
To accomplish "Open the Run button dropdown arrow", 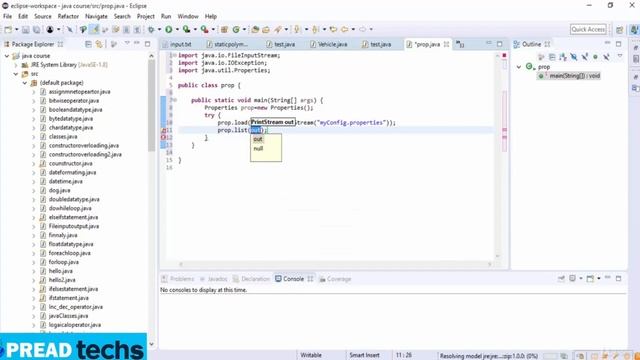I will [177, 29].
